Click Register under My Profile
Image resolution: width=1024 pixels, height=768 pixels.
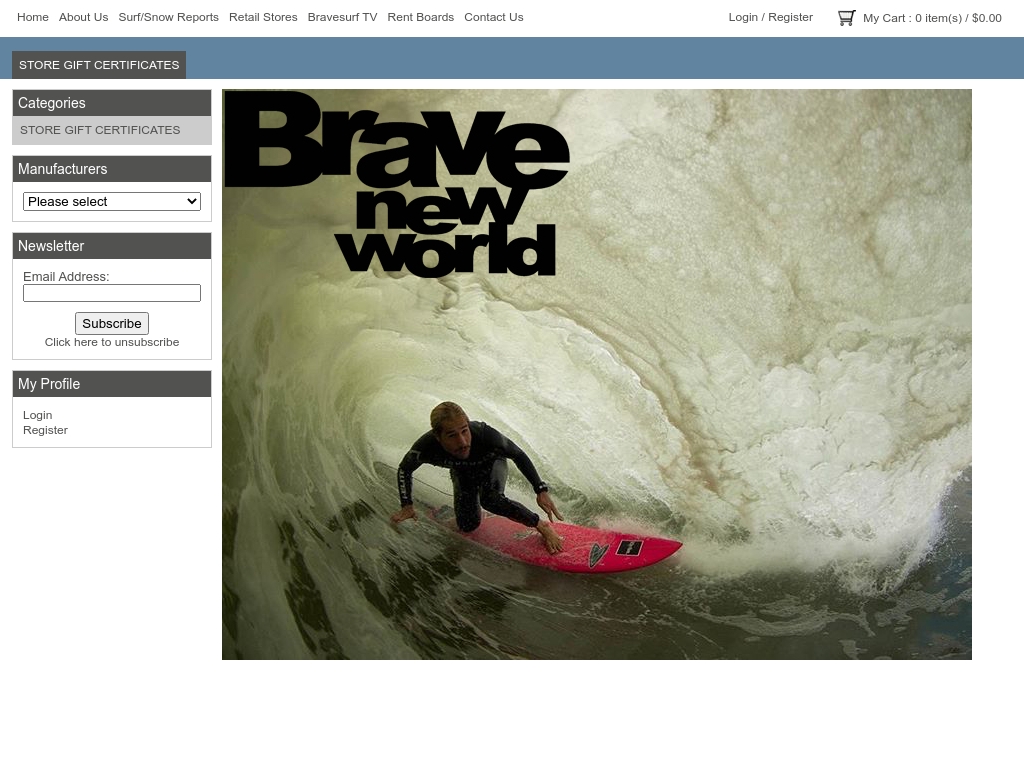pos(45,430)
